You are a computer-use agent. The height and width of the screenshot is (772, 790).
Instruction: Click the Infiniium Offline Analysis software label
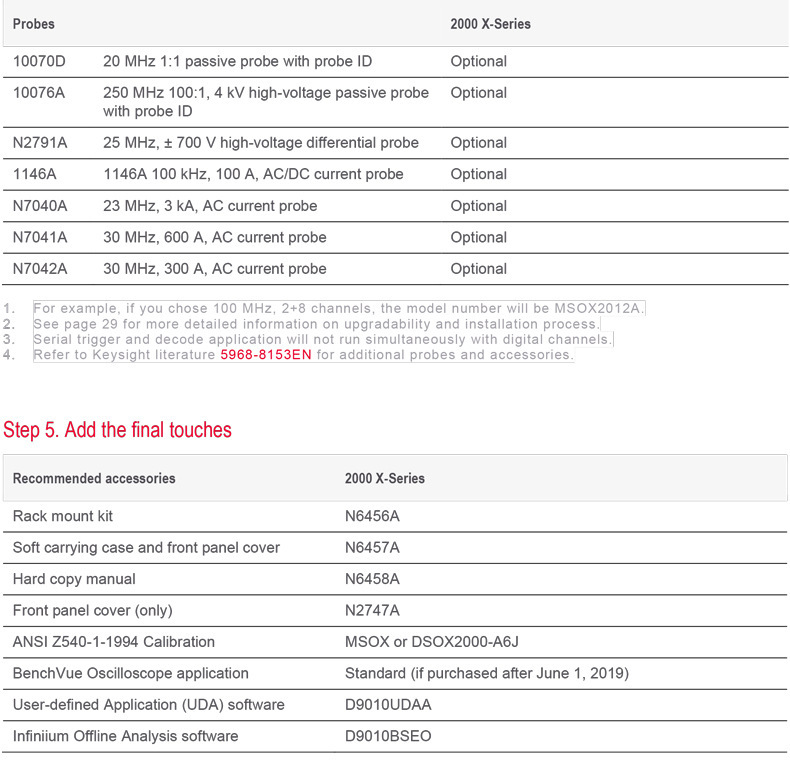point(125,737)
